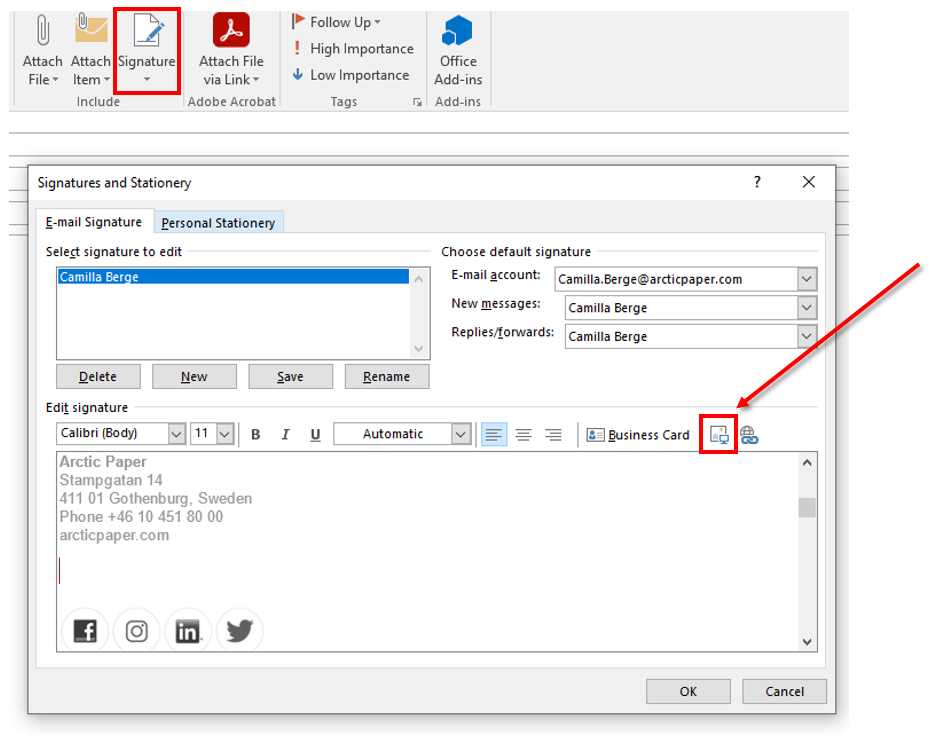934x747 pixels.
Task: Switch to the E-mail Signature tab
Action: pyautogui.click(x=94, y=222)
